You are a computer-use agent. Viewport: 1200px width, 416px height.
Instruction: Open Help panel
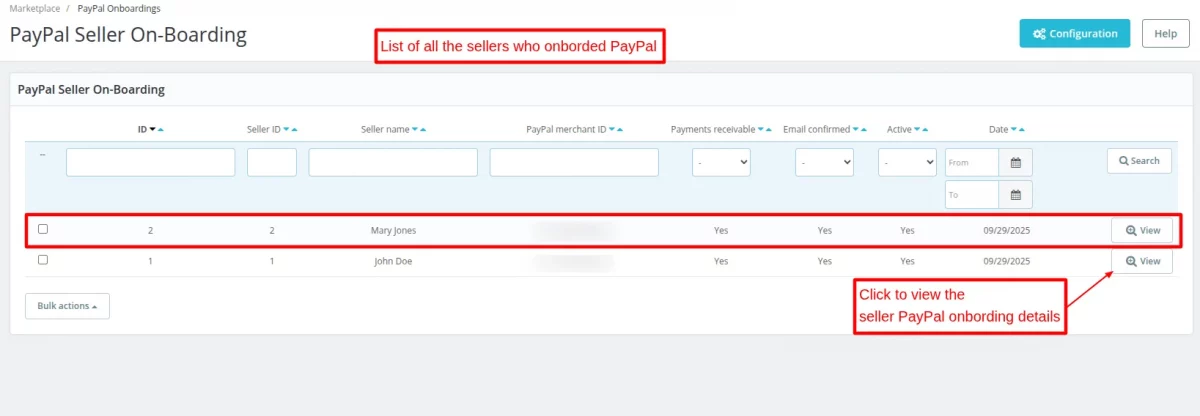click(1166, 33)
